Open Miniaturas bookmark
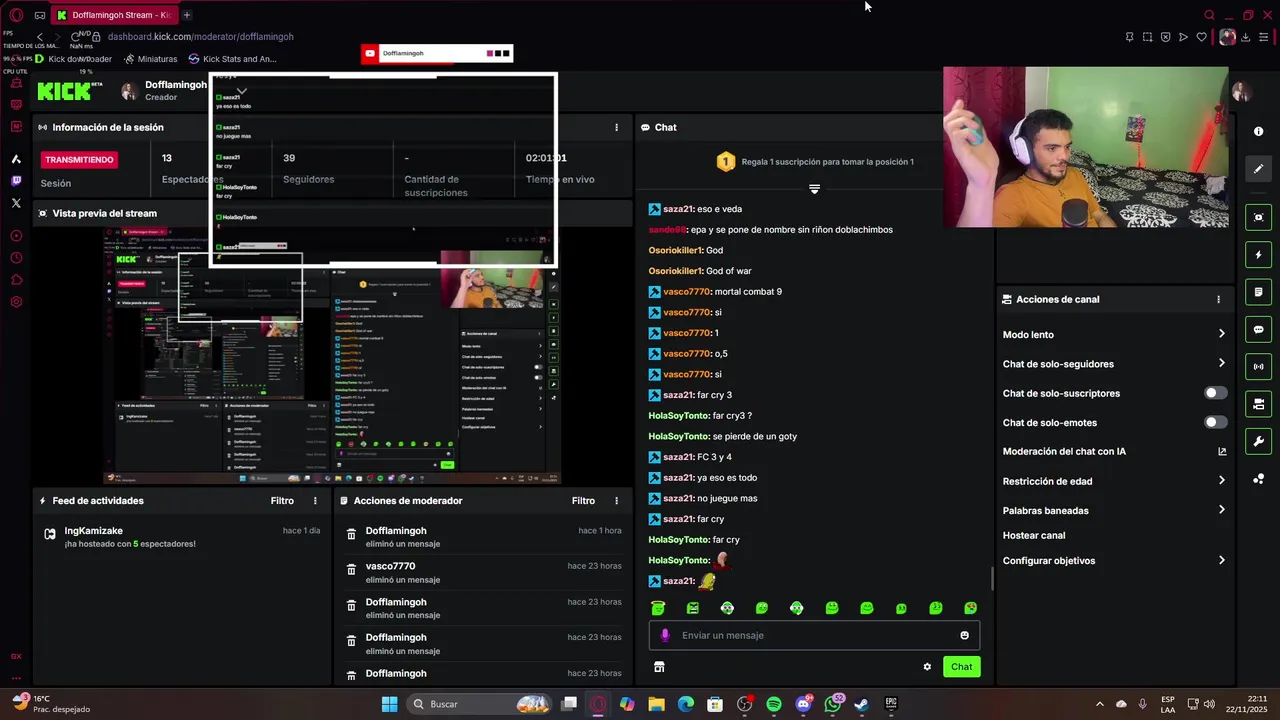Image resolution: width=1280 pixels, height=720 pixels. pyautogui.click(x=150, y=59)
